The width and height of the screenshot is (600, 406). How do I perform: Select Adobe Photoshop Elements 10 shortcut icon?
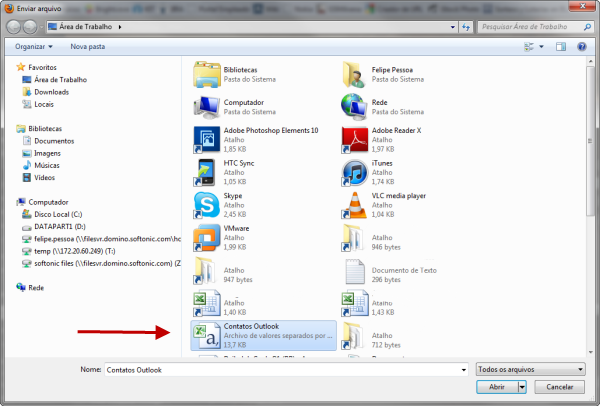207,140
